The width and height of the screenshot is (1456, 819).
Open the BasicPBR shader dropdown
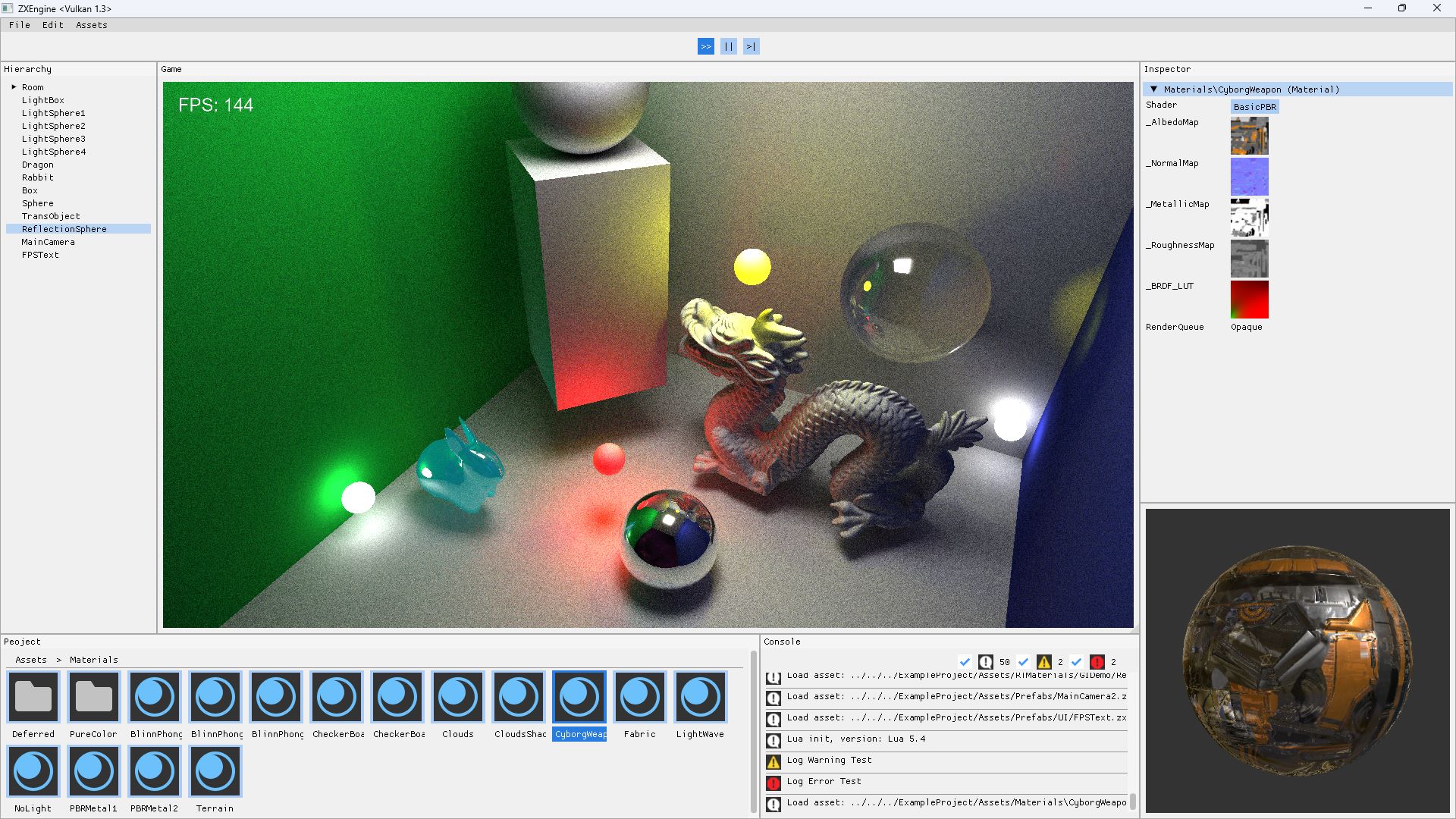coord(1254,107)
